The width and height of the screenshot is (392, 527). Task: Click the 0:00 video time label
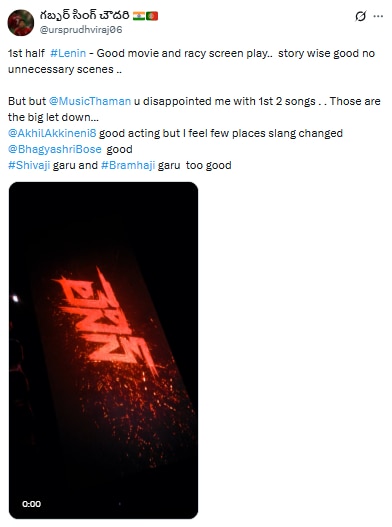32,504
